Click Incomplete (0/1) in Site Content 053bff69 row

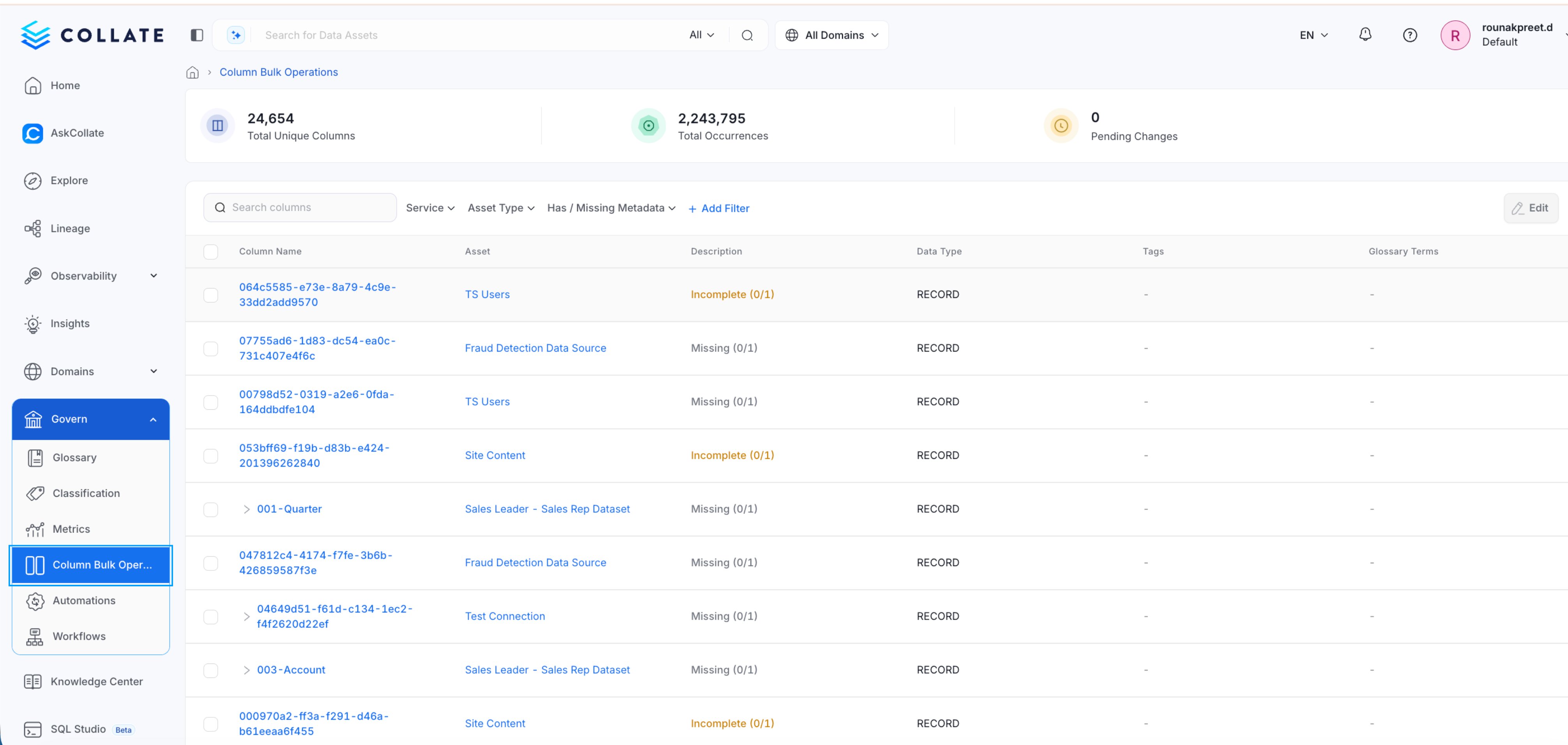732,456
